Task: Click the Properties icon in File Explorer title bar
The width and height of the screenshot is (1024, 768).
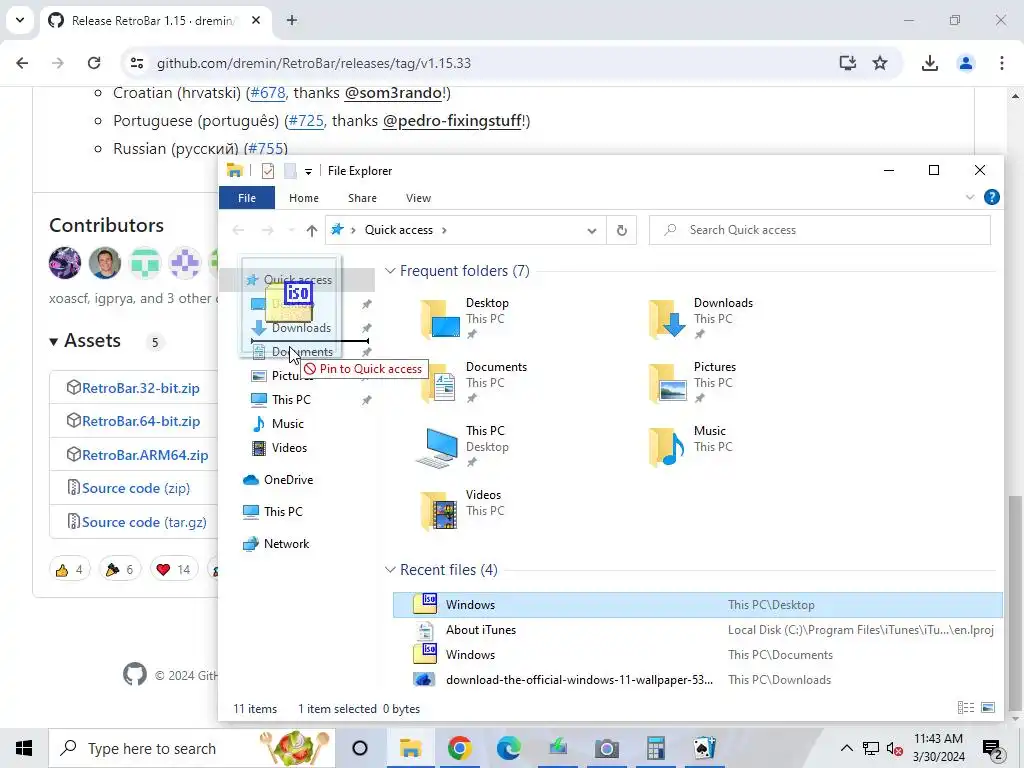Action: [268, 171]
